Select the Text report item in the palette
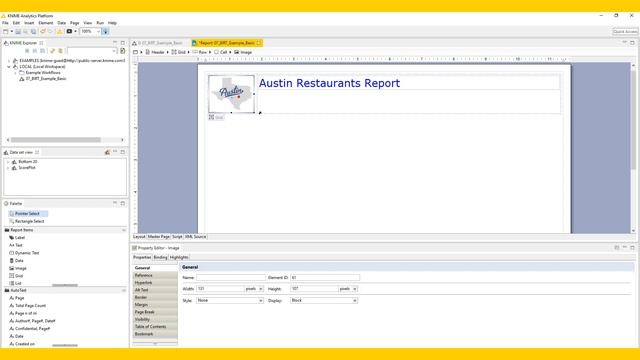640x360 pixels. coord(16,245)
